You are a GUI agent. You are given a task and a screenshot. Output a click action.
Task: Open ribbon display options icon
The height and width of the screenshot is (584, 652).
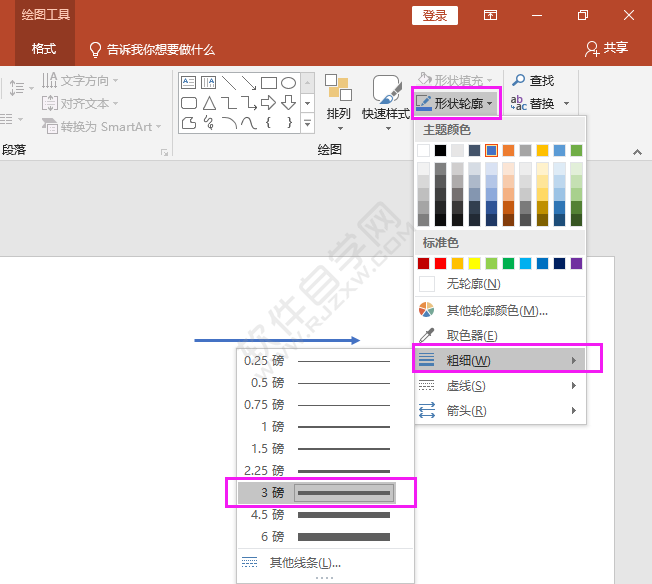pyautogui.click(x=490, y=15)
